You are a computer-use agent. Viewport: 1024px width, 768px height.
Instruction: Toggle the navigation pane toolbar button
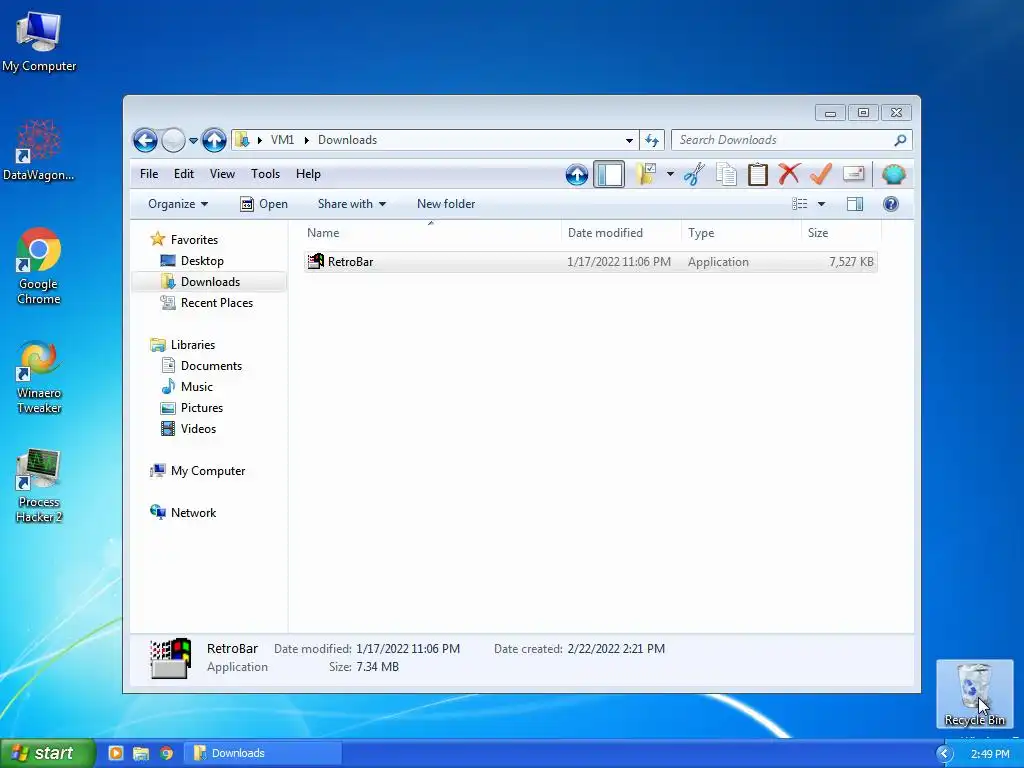[x=609, y=174]
